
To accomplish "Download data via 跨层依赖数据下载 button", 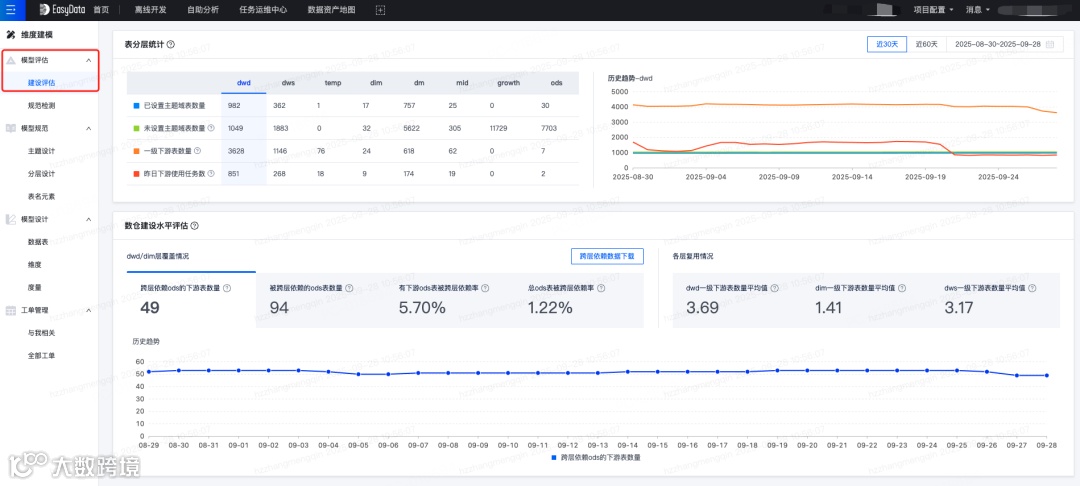I will coord(607,256).
